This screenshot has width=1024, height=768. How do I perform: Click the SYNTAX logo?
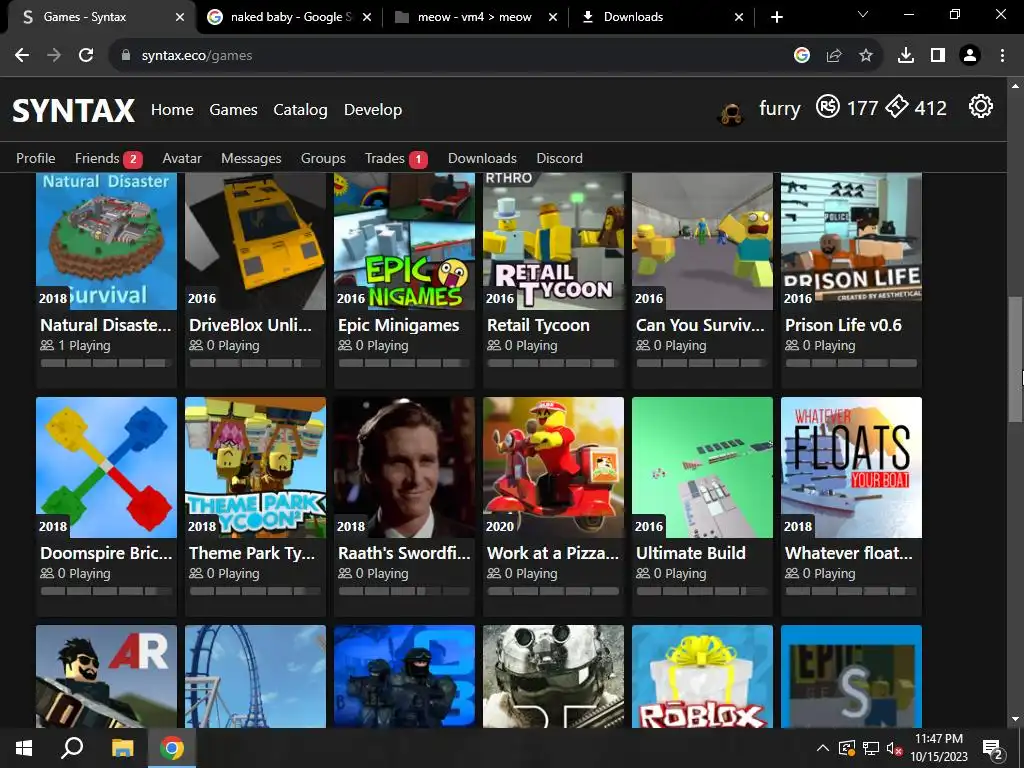click(x=73, y=110)
